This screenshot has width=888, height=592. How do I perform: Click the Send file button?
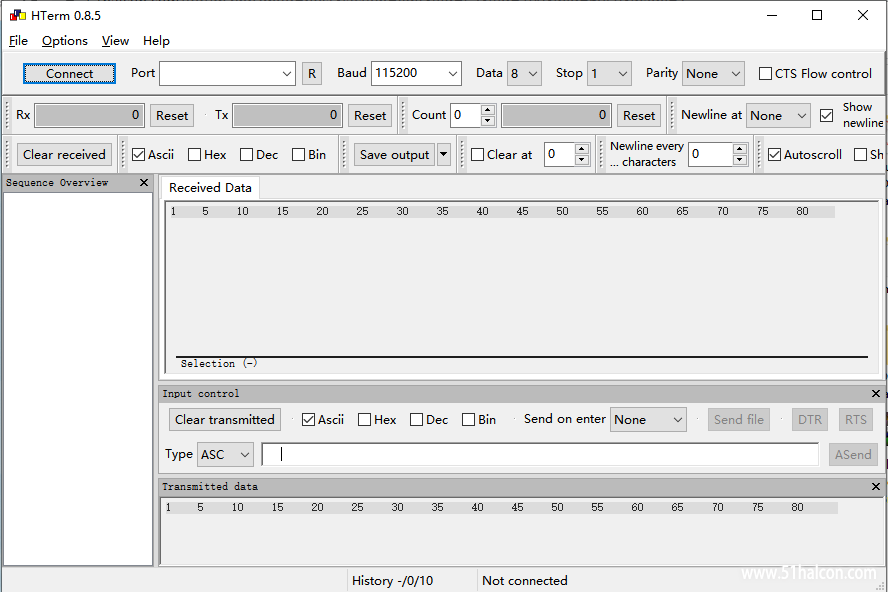coord(738,420)
